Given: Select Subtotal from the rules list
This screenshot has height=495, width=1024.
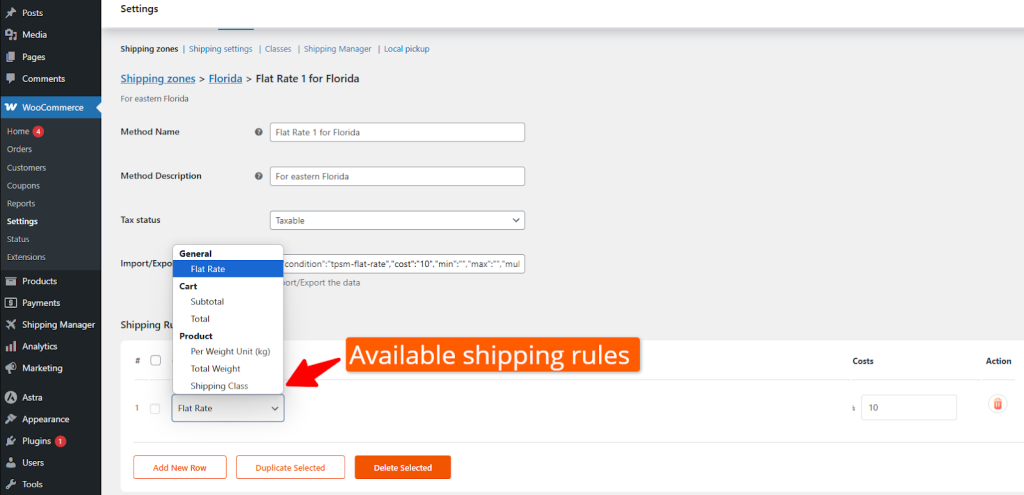Looking at the screenshot, I should [207, 301].
